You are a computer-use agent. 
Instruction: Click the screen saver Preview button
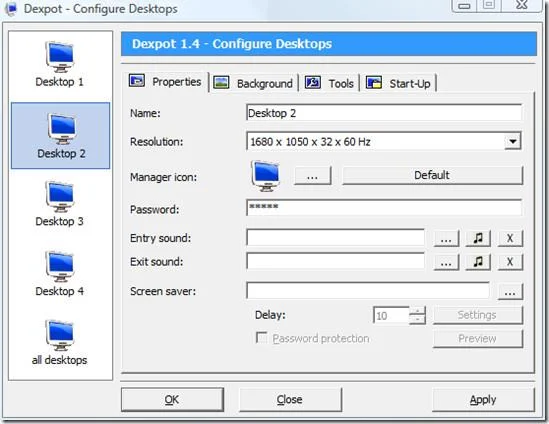click(x=478, y=339)
